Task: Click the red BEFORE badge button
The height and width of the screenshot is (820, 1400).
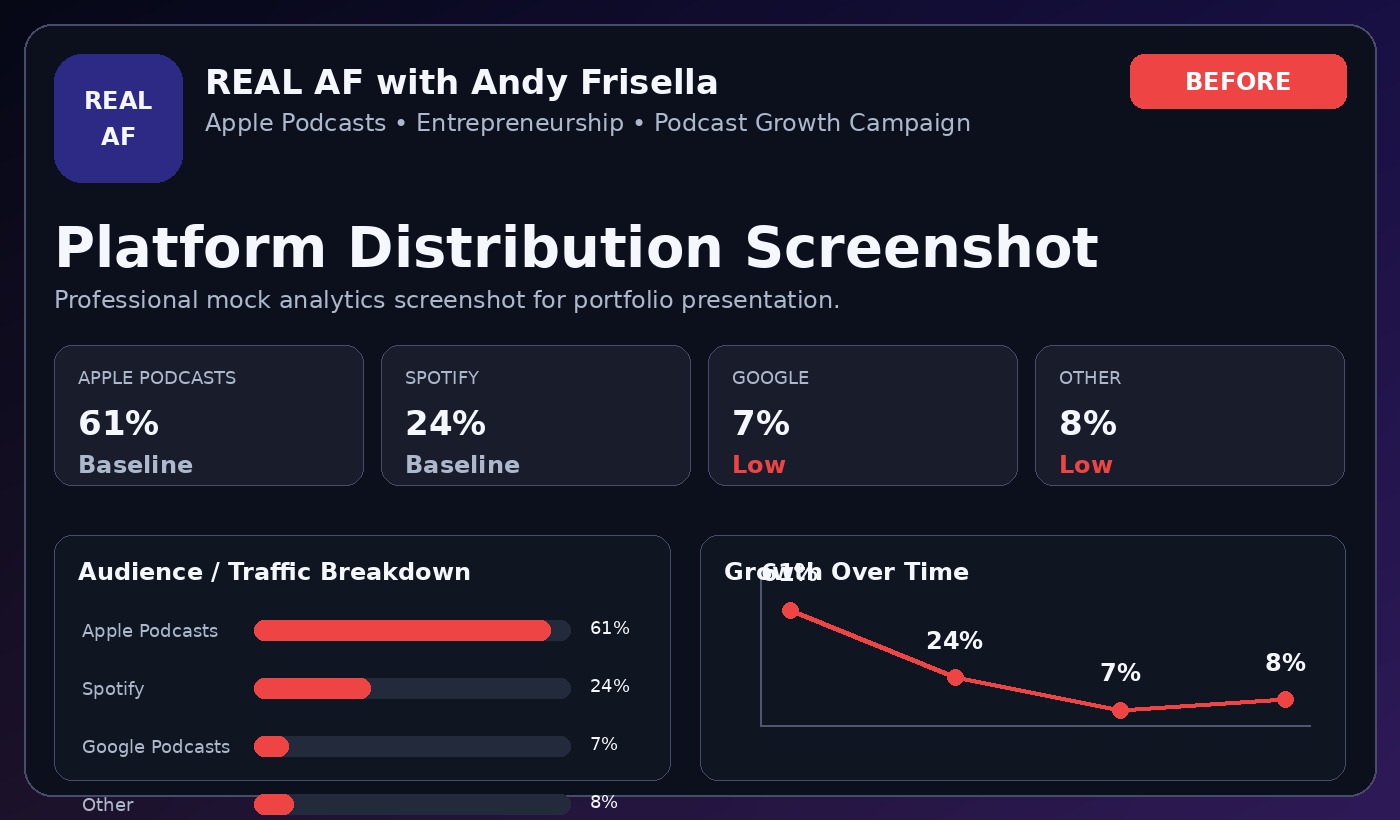Action: point(1238,81)
